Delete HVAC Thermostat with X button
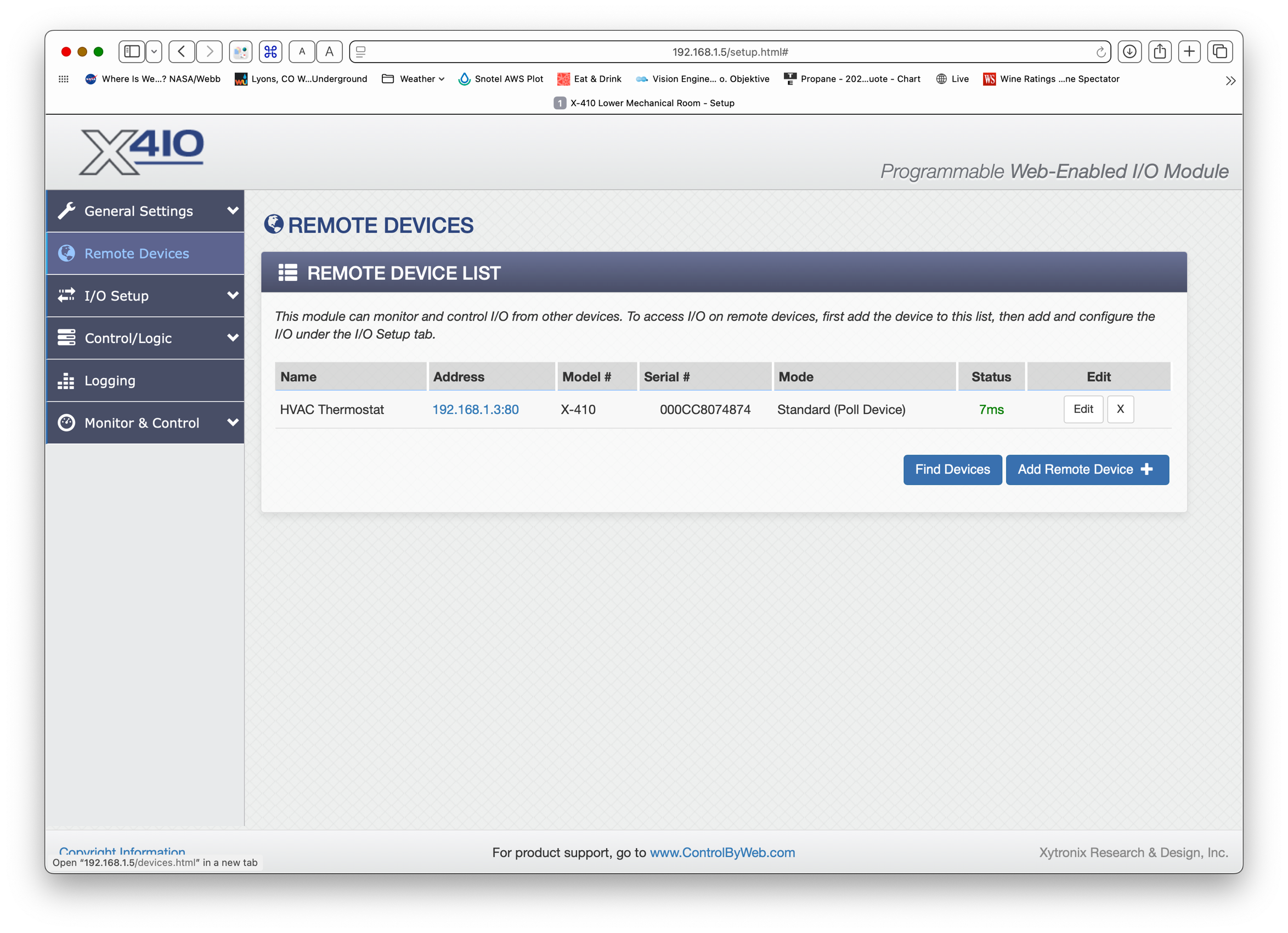 (1121, 409)
